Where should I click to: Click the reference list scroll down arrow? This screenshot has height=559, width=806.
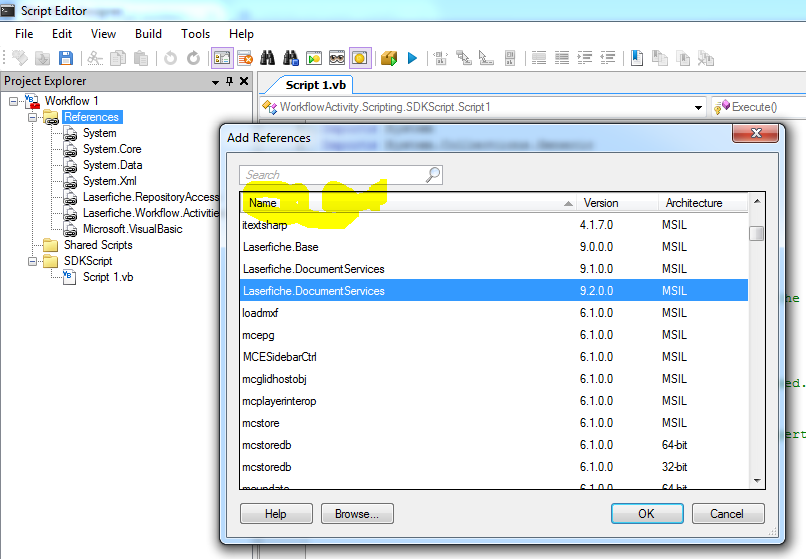point(757,481)
